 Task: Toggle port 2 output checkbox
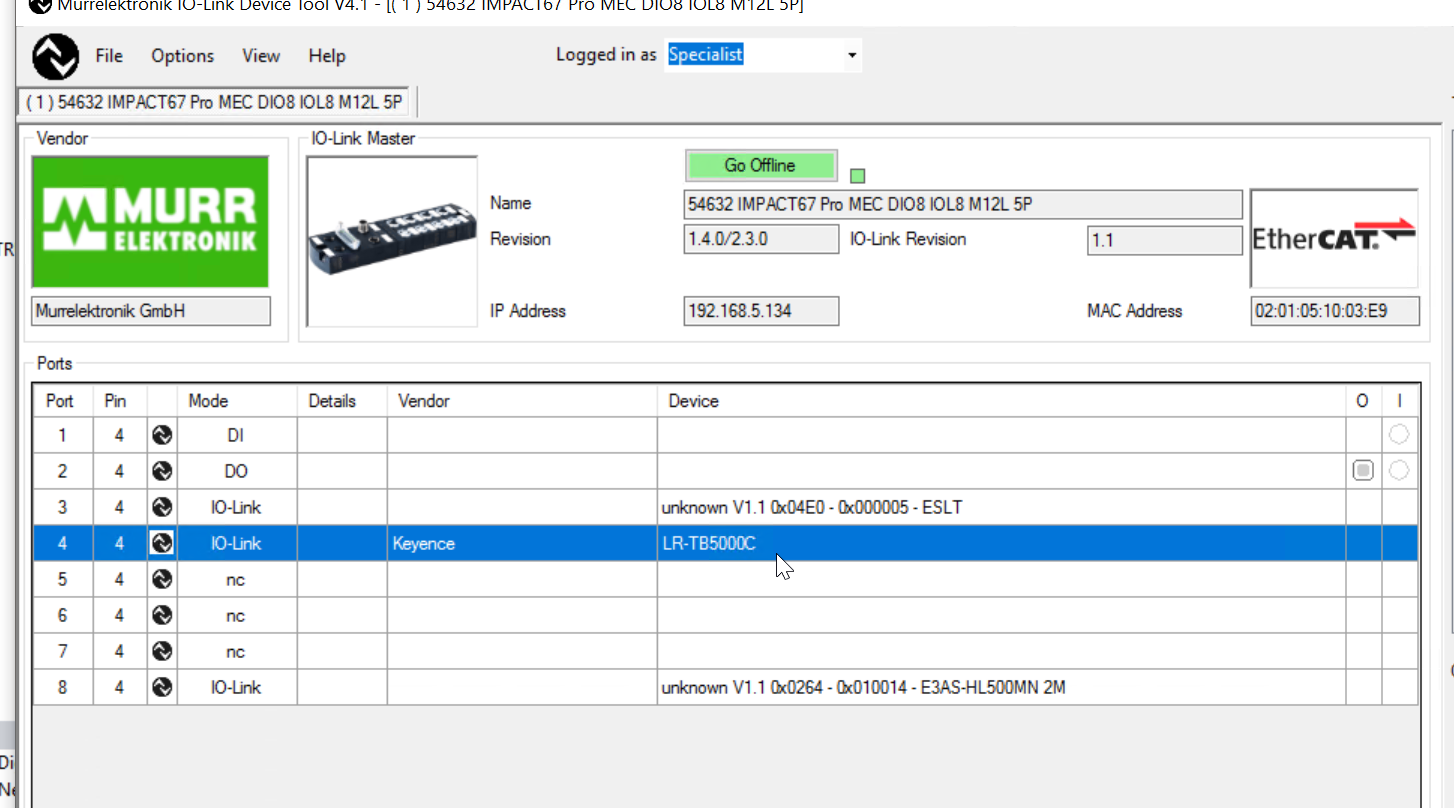[1363, 470]
